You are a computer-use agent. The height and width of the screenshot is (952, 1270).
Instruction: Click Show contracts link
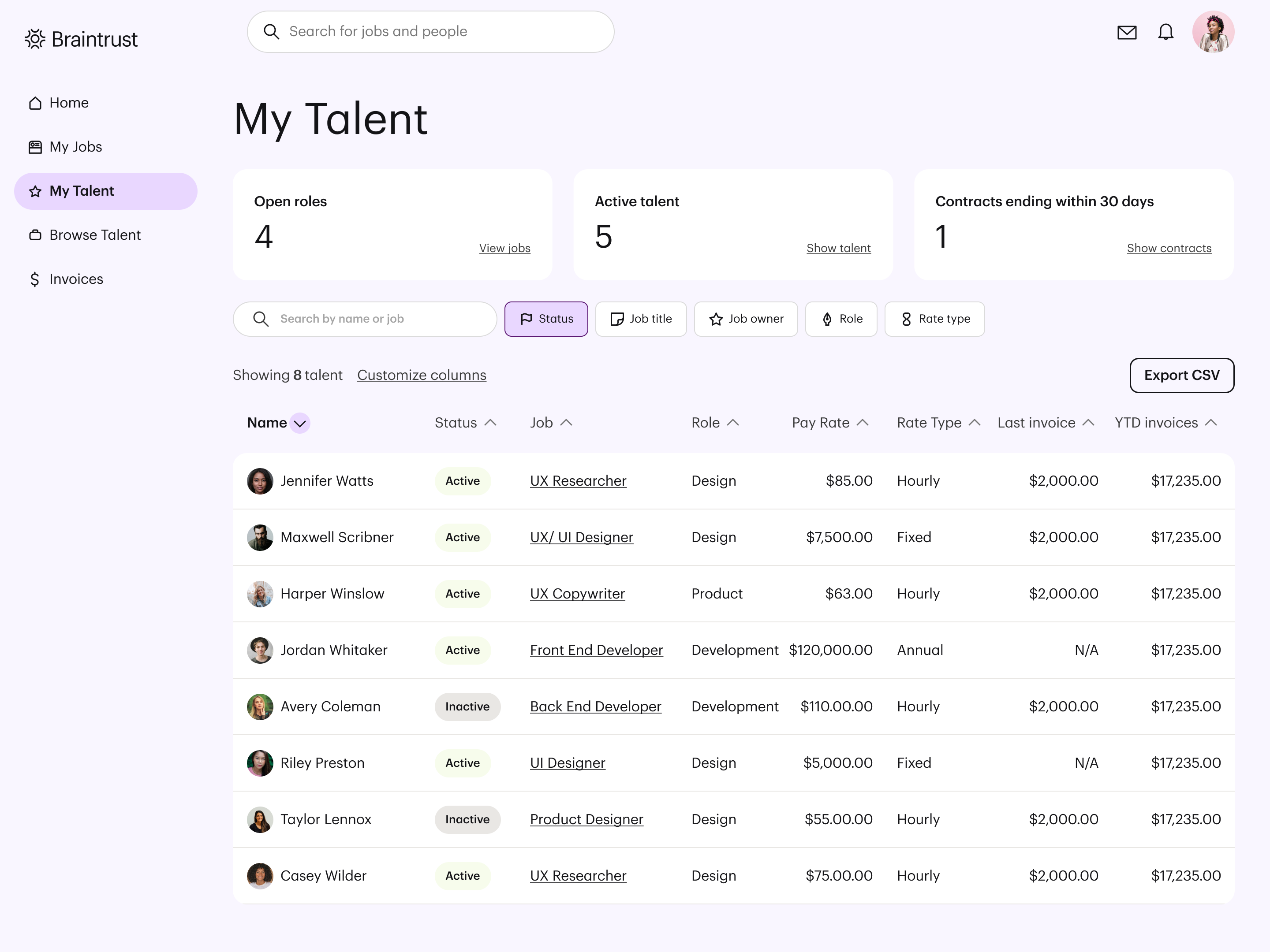coord(1168,247)
